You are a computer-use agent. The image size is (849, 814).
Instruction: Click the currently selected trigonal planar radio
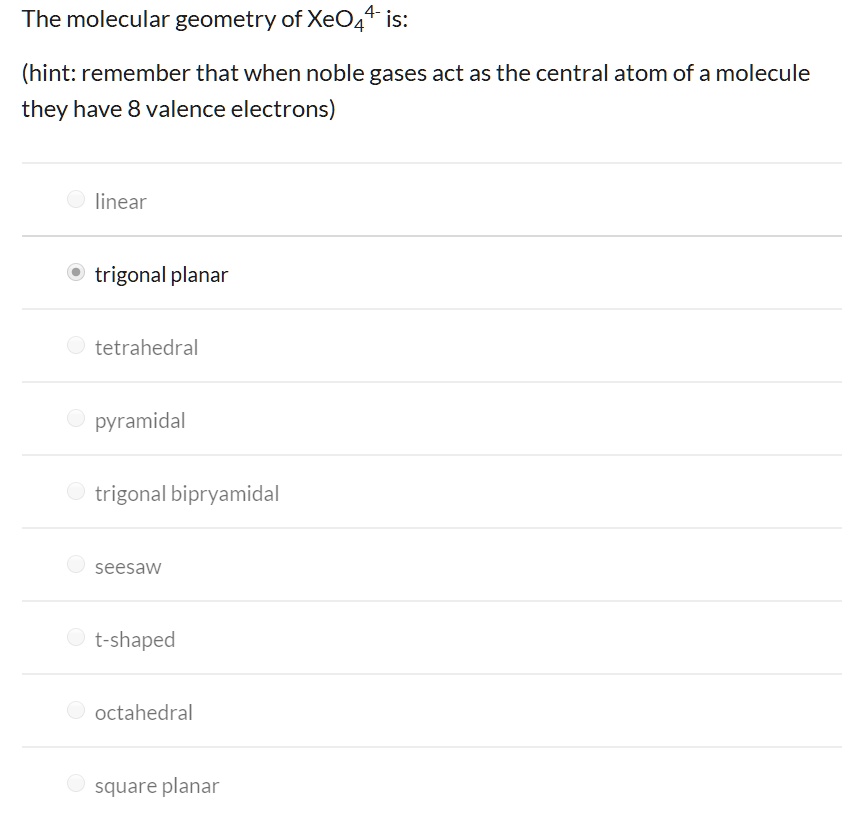[x=75, y=272]
